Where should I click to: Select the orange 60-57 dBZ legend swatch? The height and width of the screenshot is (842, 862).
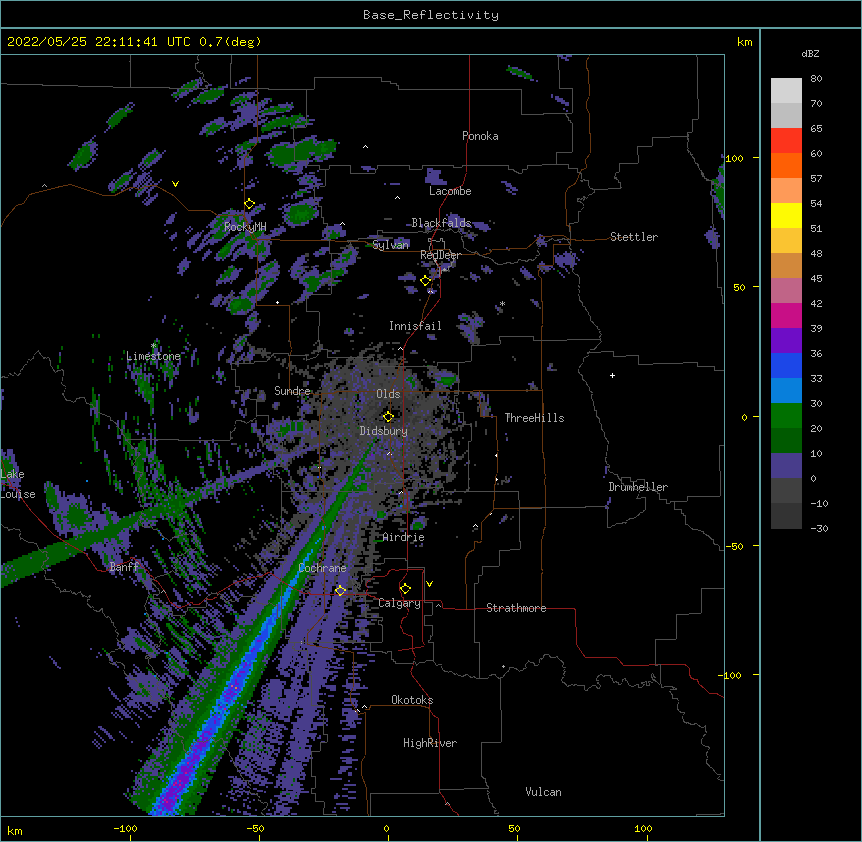click(x=786, y=165)
